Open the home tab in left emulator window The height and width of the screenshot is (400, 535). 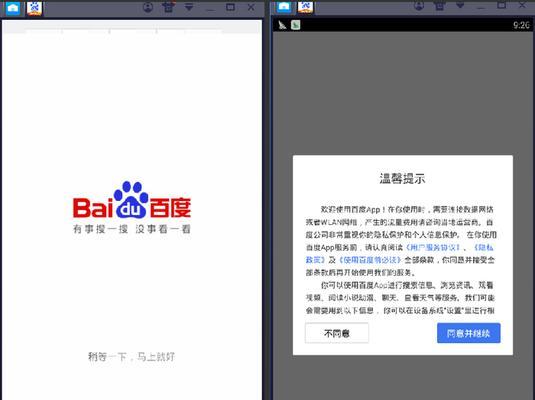(x=13, y=8)
